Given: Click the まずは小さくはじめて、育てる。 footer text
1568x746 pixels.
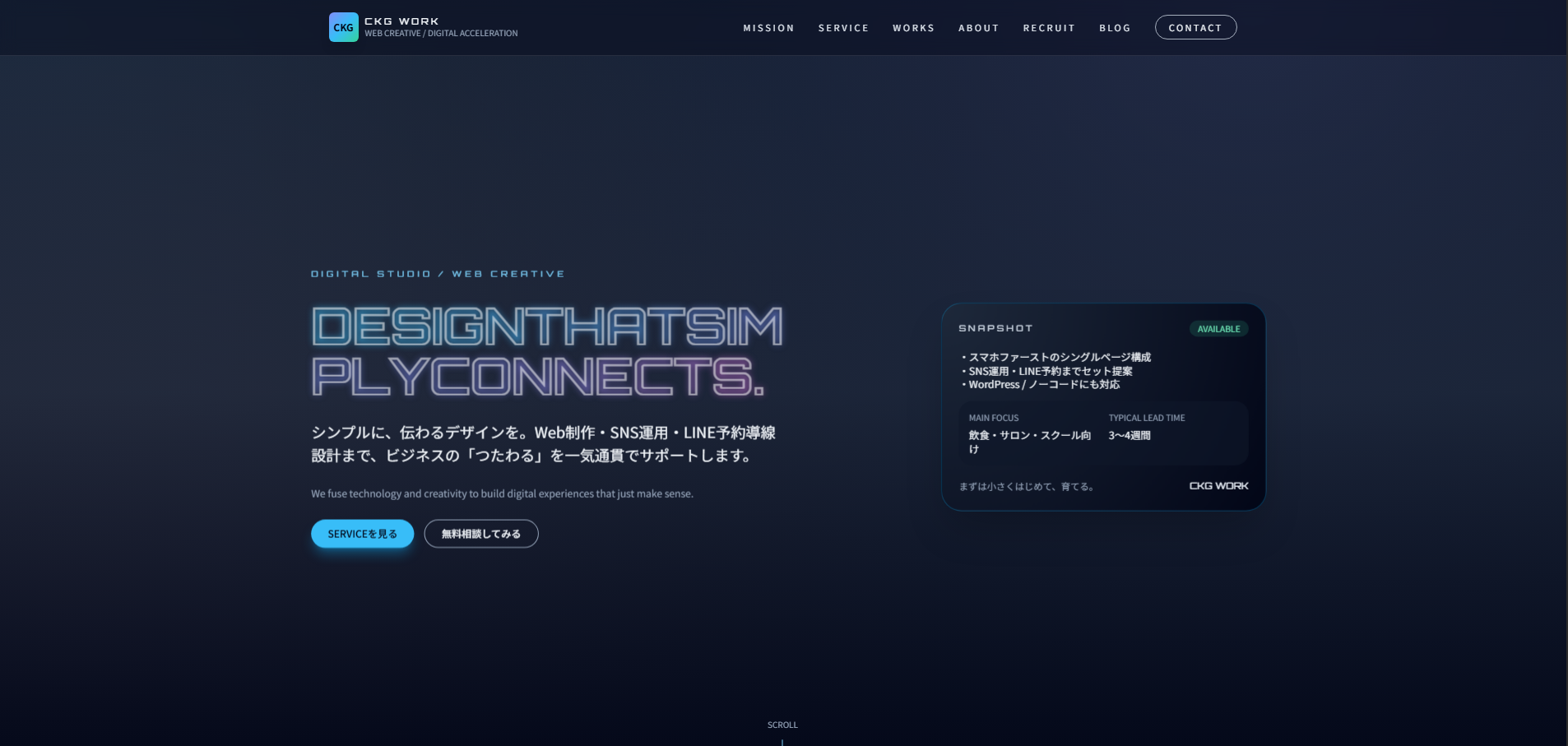Looking at the screenshot, I should pyautogui.click(x=1027, y=486).
